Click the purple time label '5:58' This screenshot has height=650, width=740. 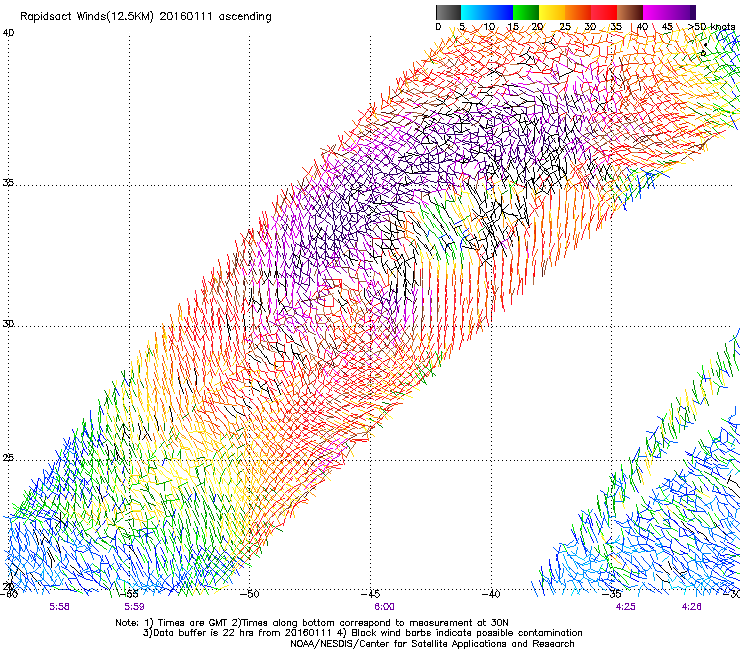pyautogui.click(x=59, y=607)
